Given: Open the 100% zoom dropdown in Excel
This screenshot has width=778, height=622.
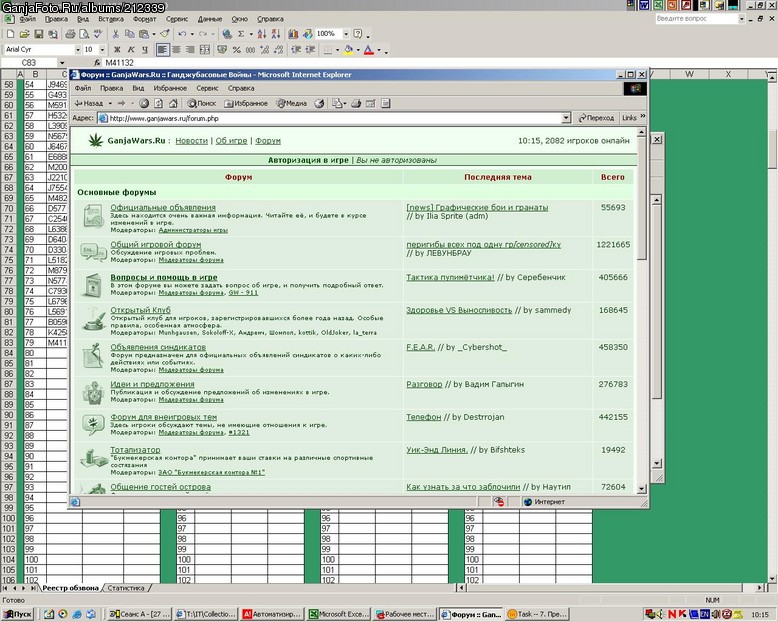Looking at the screenshot, I should pyautogui.click(x=346, y=34).
